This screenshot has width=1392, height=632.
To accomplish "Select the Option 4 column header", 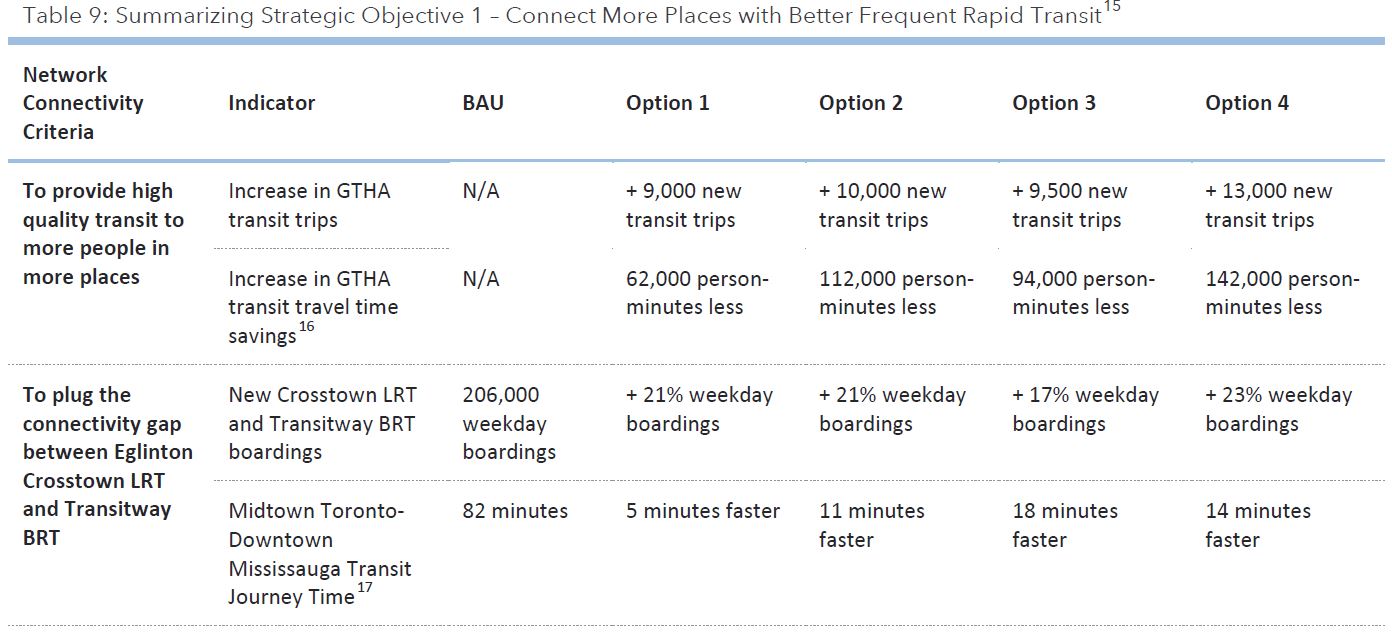I will (1247, 103).
